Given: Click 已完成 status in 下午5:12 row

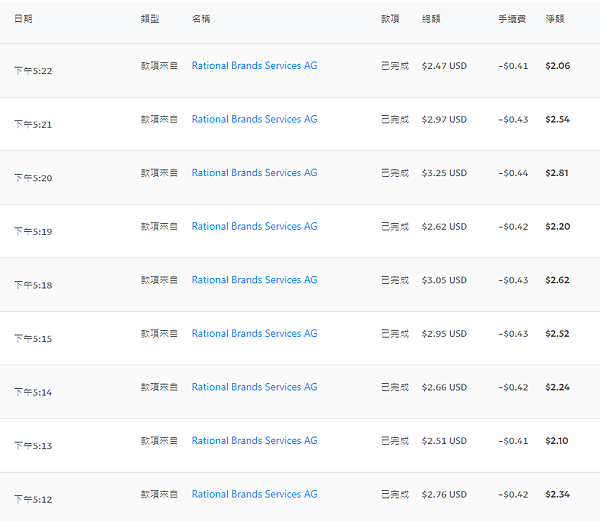Looking at the screenshot, I should pyautogui.click(x=395, y=494).
